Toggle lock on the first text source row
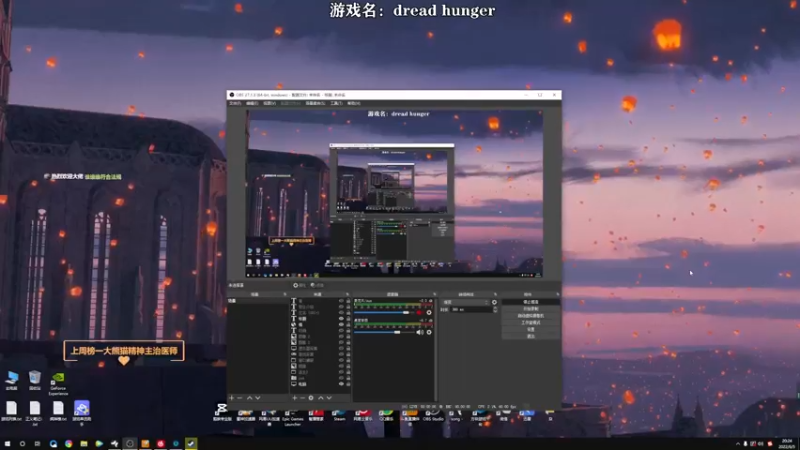 point(348,301)
